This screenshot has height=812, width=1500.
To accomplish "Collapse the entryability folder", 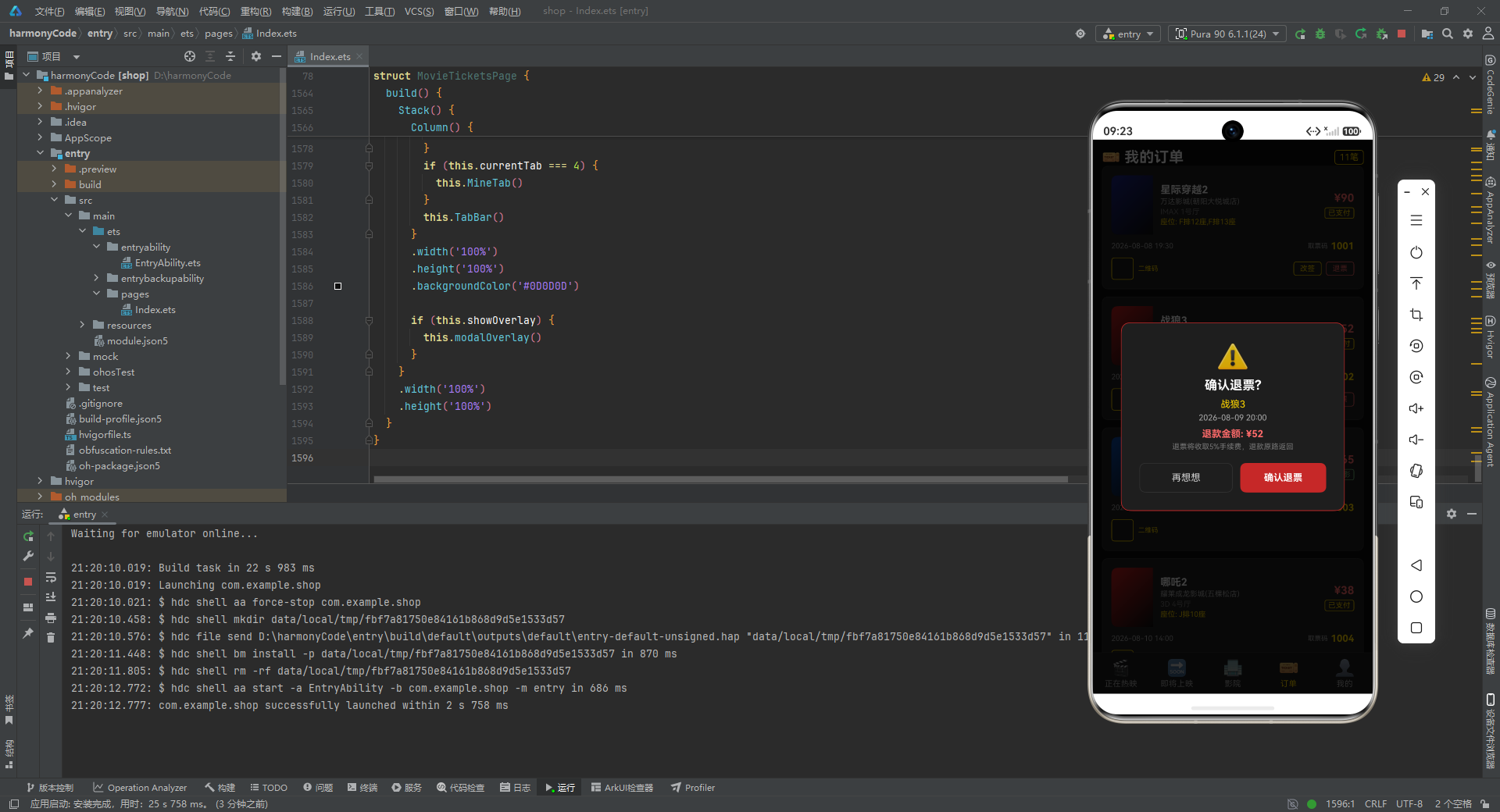I will (96, 247).
